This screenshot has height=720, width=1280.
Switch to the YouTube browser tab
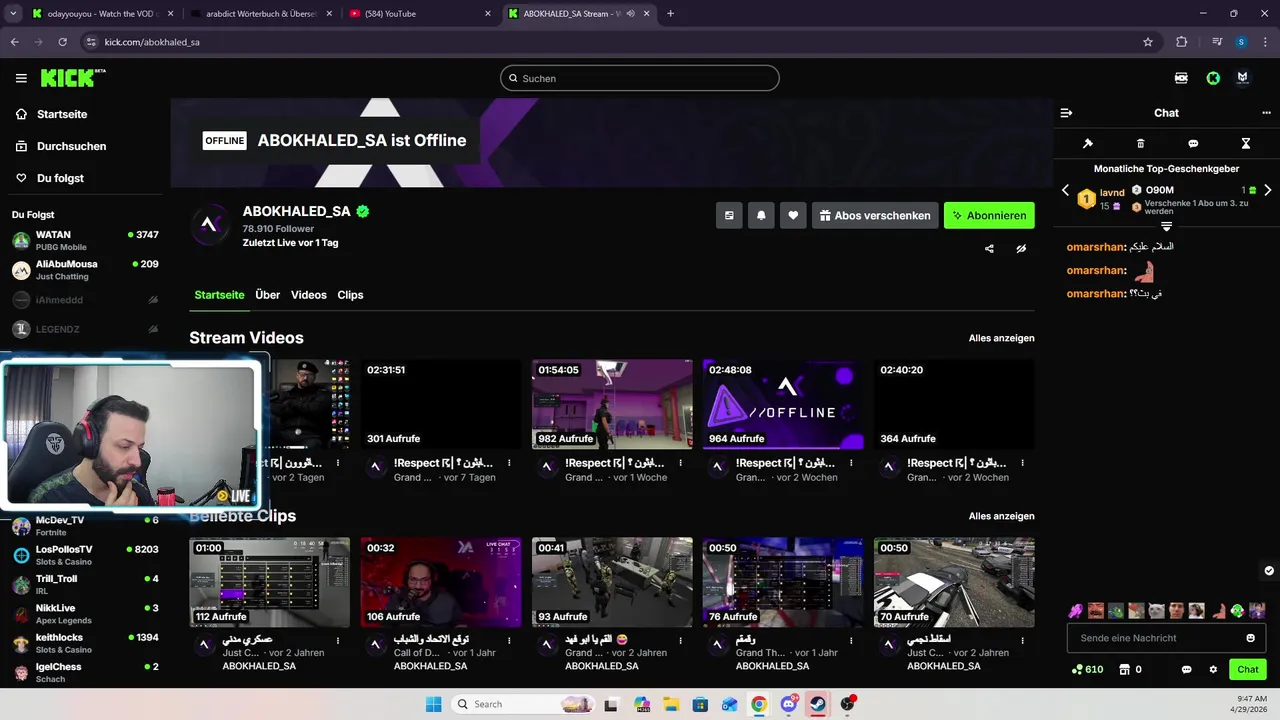[418, 14]
